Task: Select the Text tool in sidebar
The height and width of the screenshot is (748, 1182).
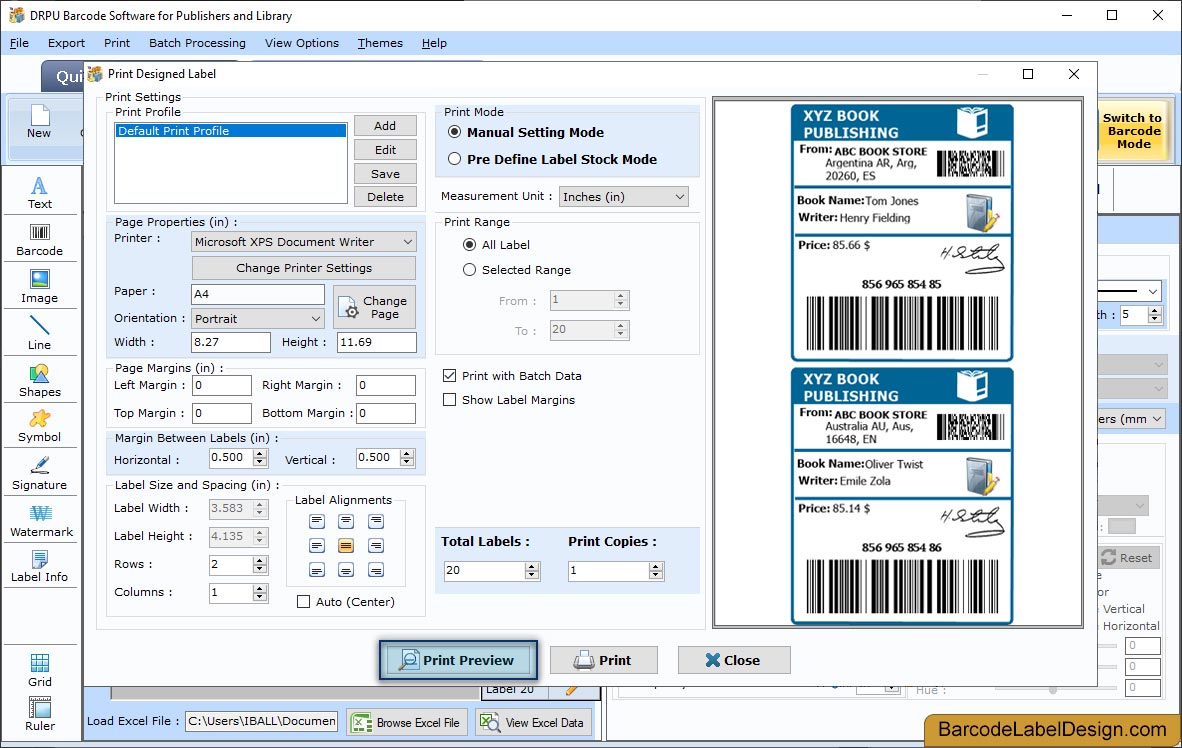Action: pyautogui.click(x=39, y=192)
